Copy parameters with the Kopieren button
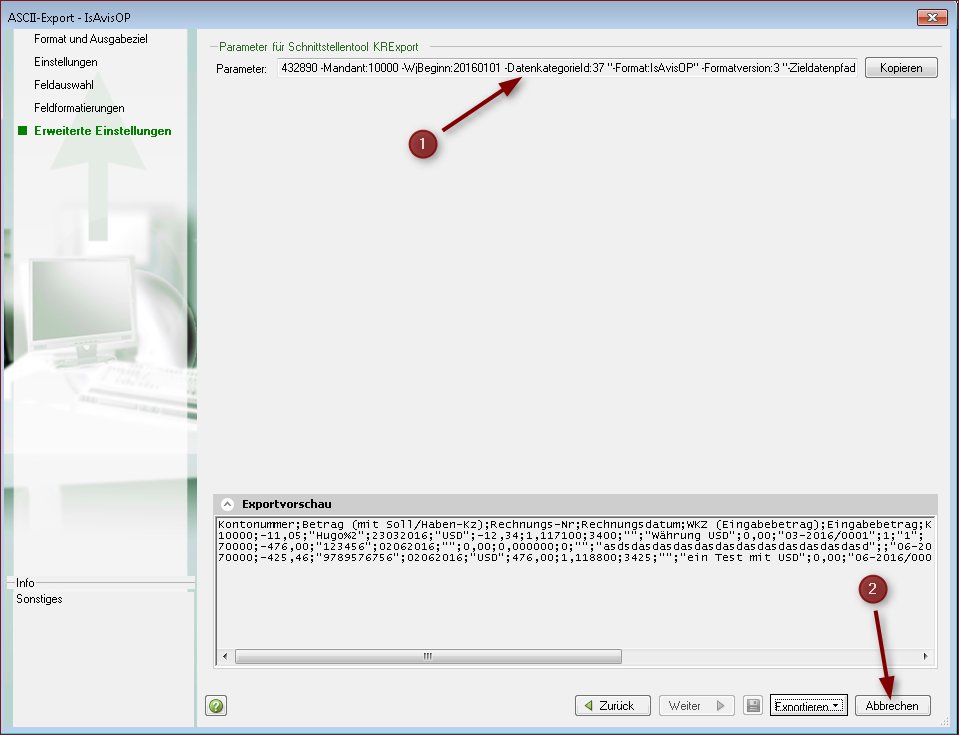The height and width of the screenshot is (735, 959). coord(901,68)
